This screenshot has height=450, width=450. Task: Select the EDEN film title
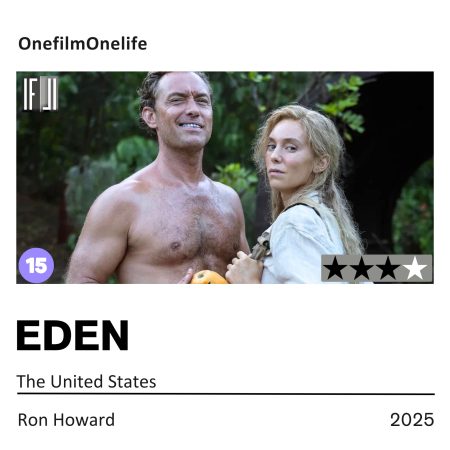click(x=73, y=335)
